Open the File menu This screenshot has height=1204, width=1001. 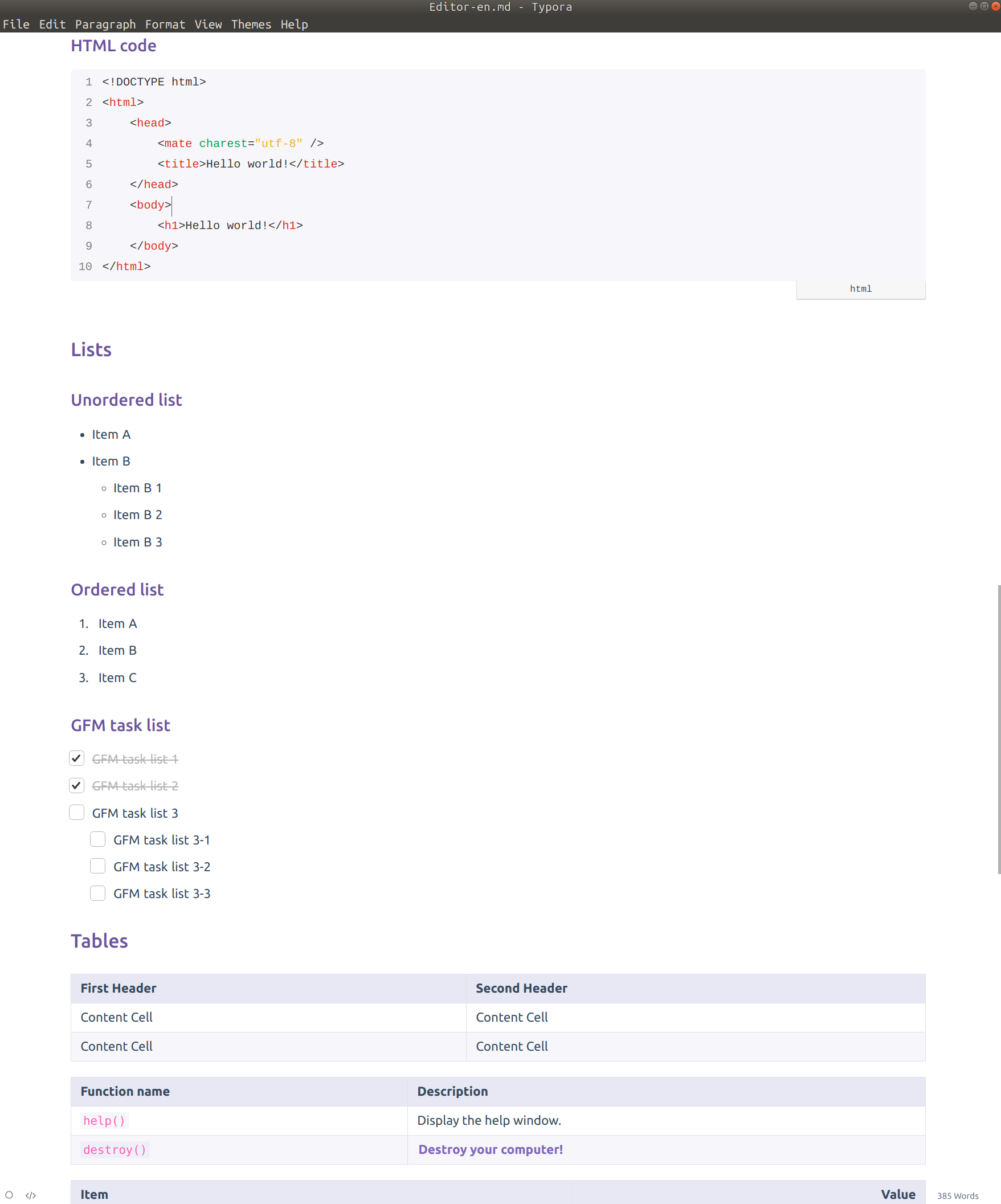(16, 24)
